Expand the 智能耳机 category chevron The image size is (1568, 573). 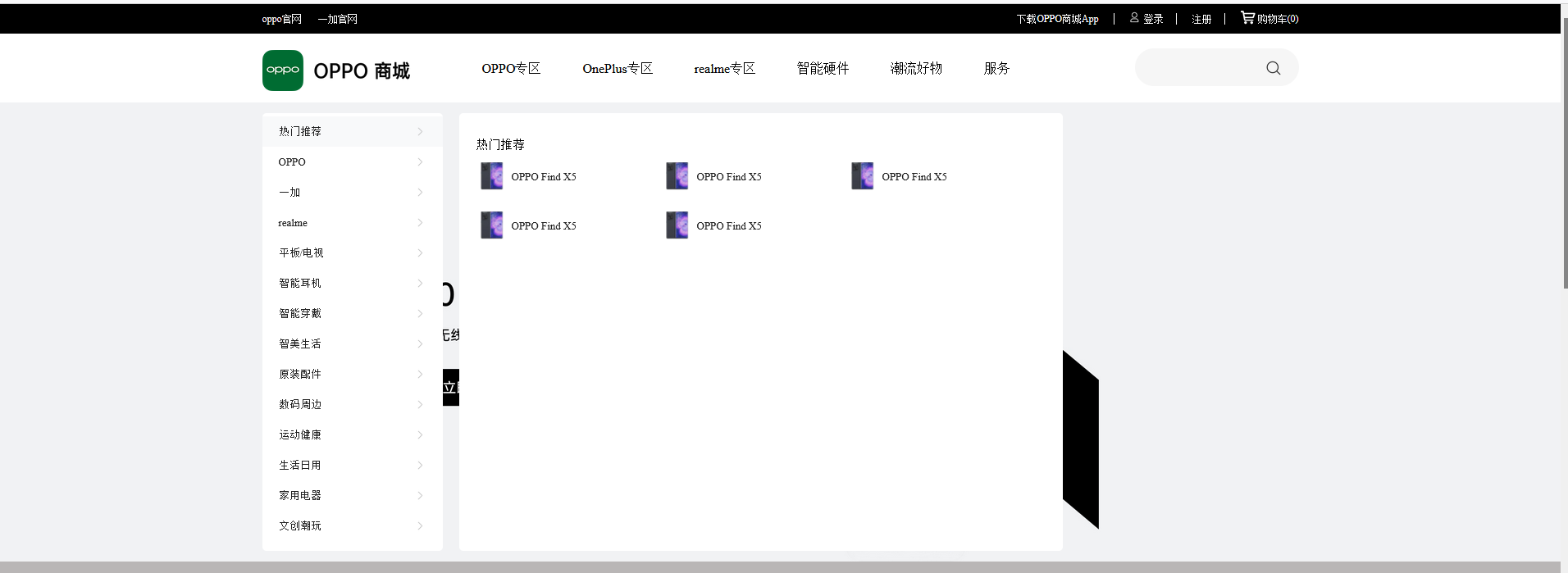coord(420,283)
